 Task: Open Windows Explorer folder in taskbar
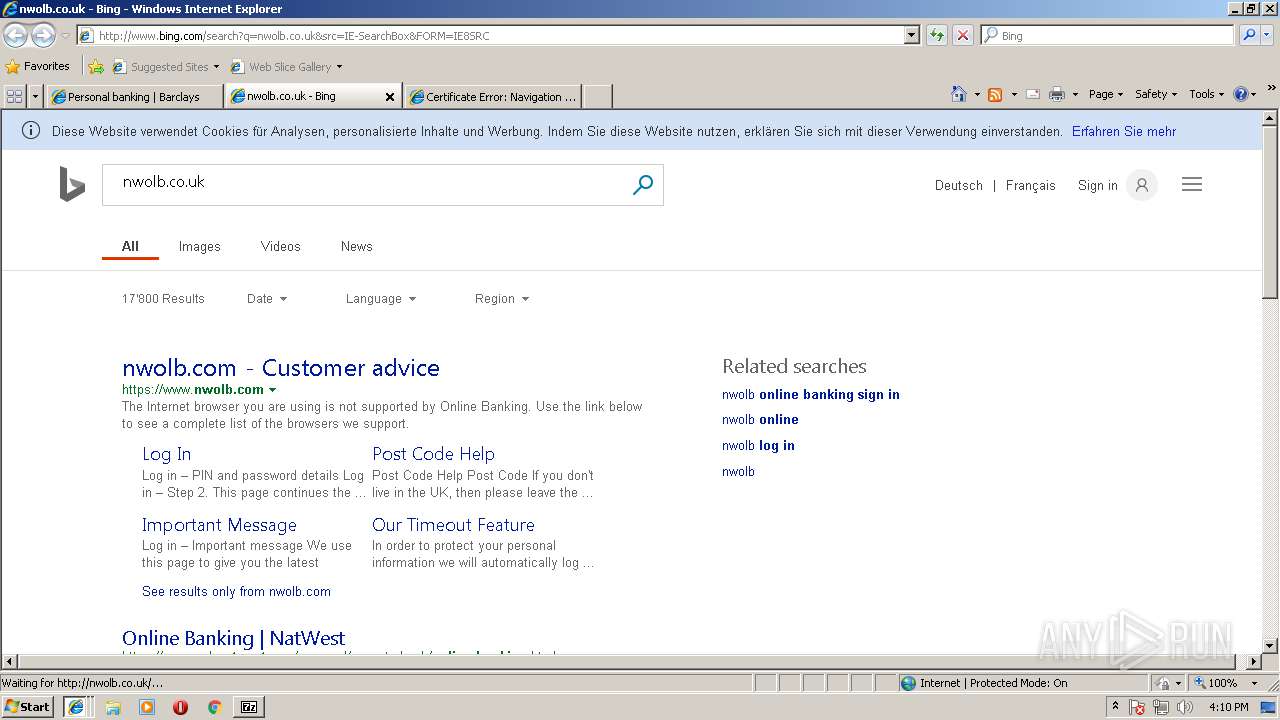[113, 707]
